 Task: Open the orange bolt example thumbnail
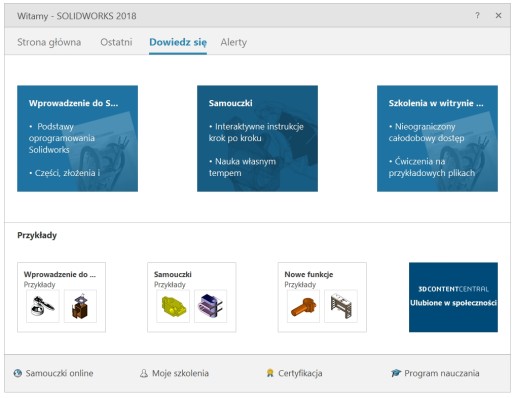click(x=303, y=306)
